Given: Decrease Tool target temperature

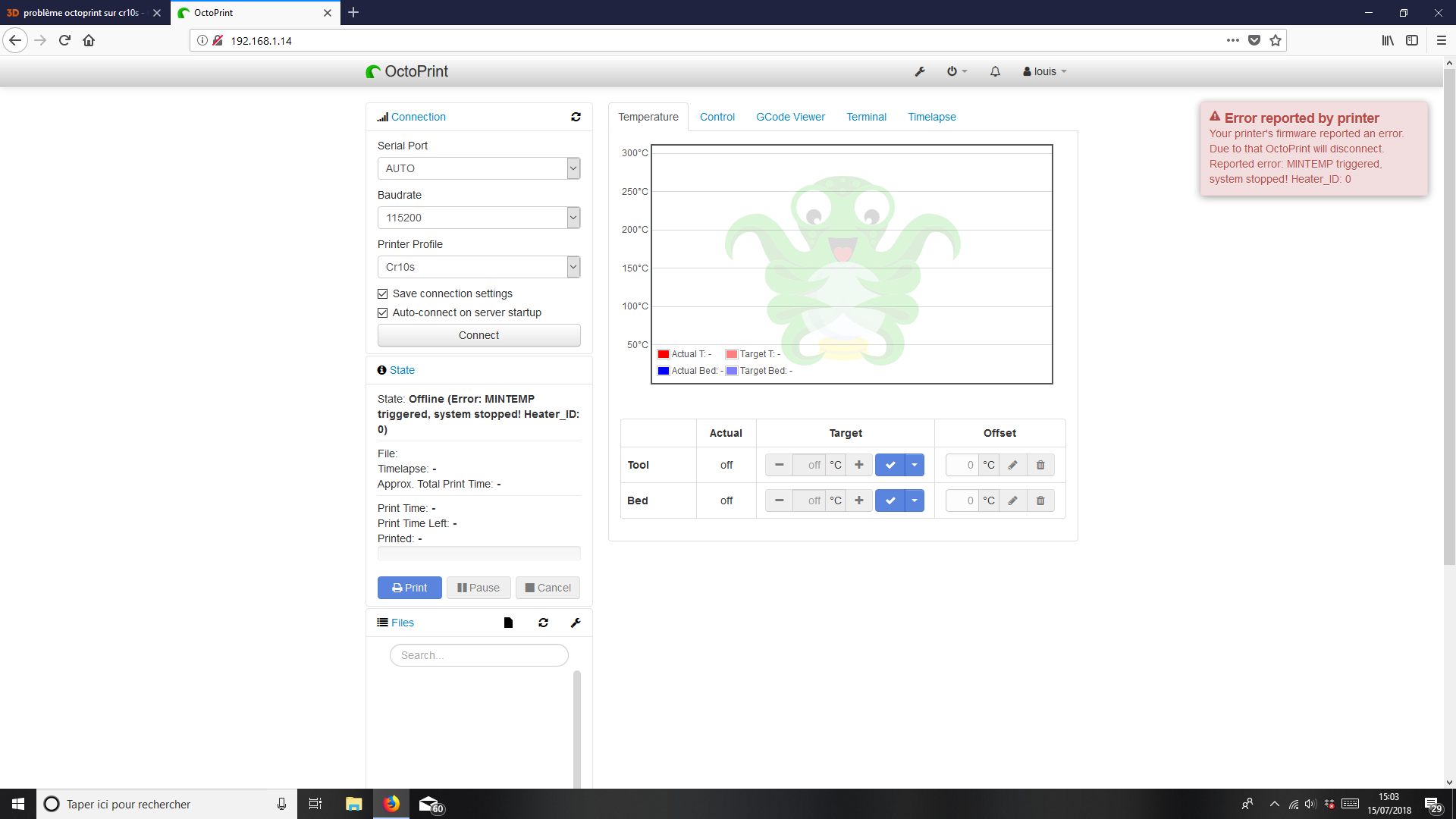Looking at the screenshot, I should [x=779, y=465].
